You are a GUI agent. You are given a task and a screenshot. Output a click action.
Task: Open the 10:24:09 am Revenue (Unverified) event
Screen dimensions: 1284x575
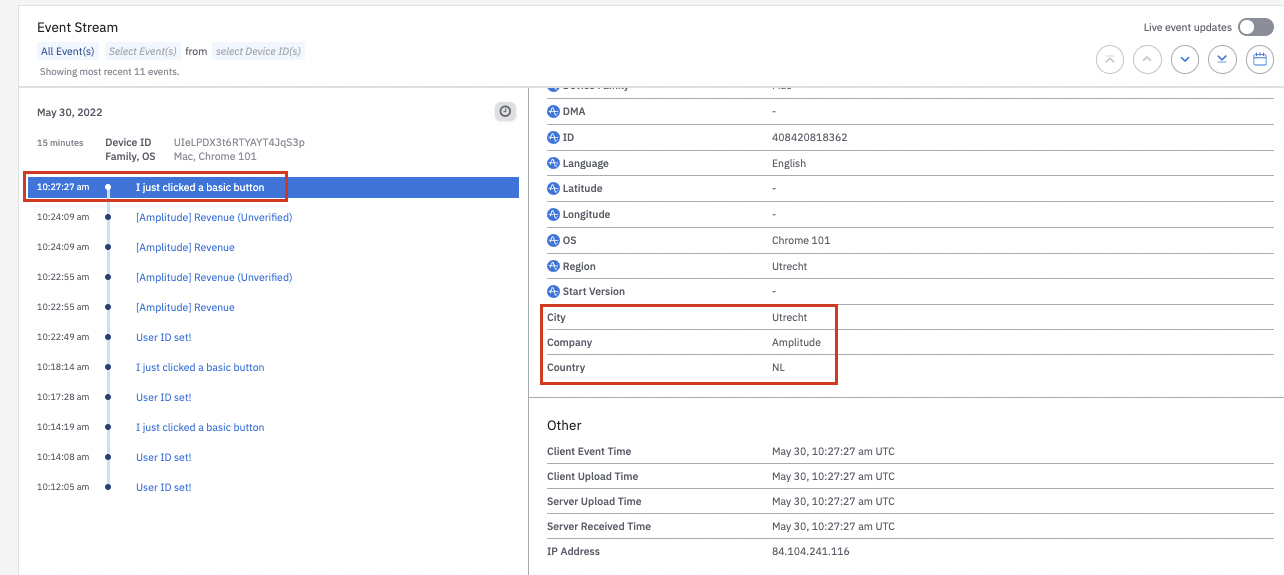214,217
